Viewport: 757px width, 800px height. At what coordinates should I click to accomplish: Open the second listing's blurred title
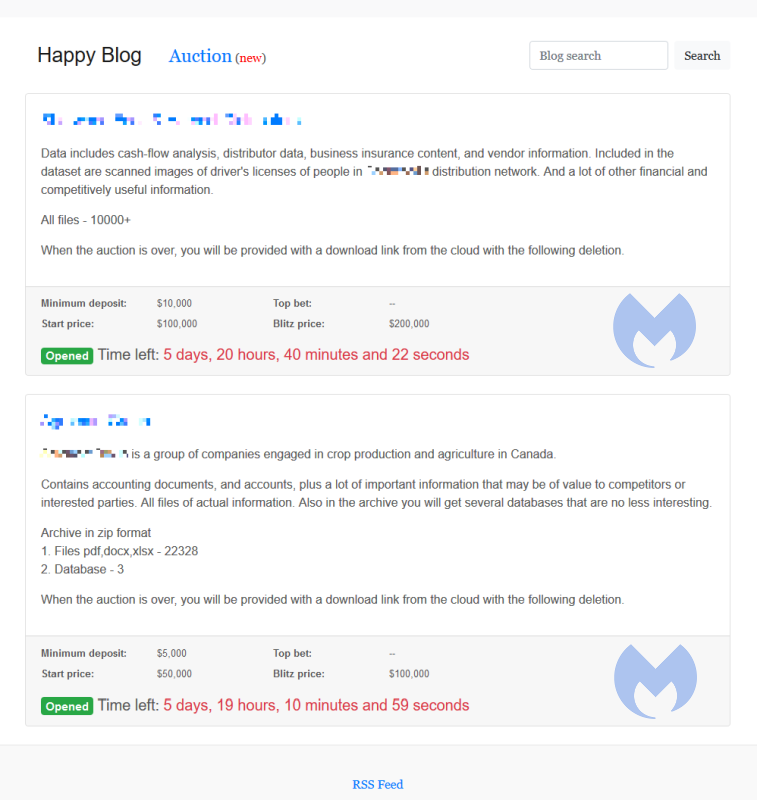[95, 421]
